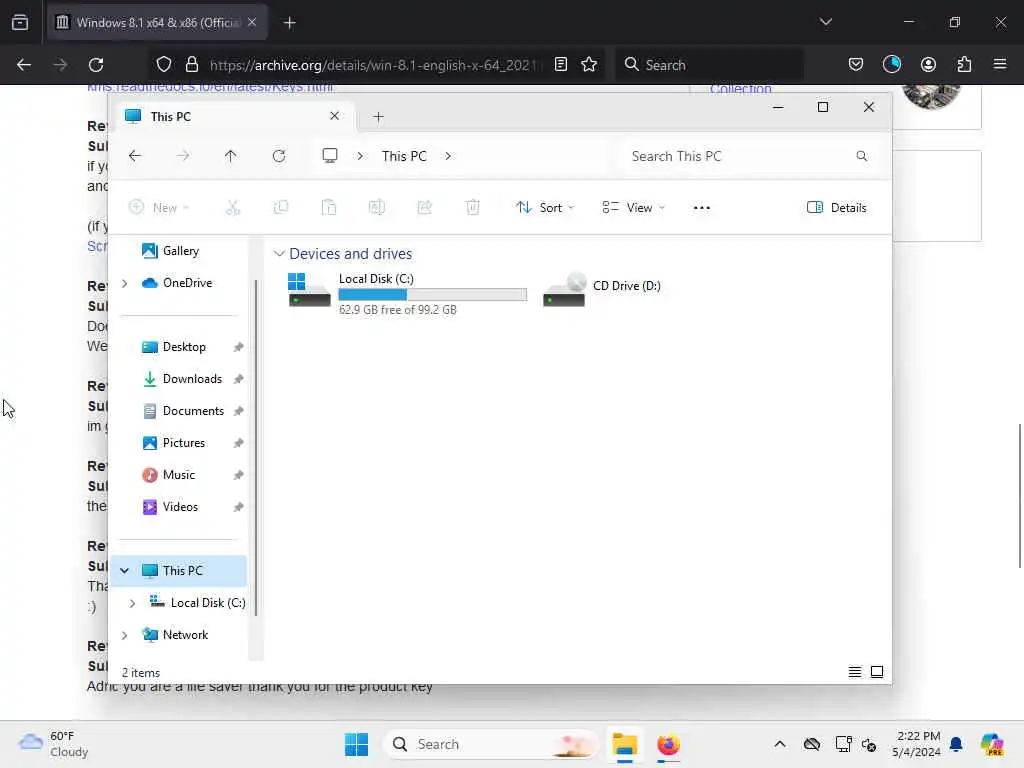Screen dimensions: 1024x768
Task: Open the Sort dropdown
Action: tap(545, 208)
